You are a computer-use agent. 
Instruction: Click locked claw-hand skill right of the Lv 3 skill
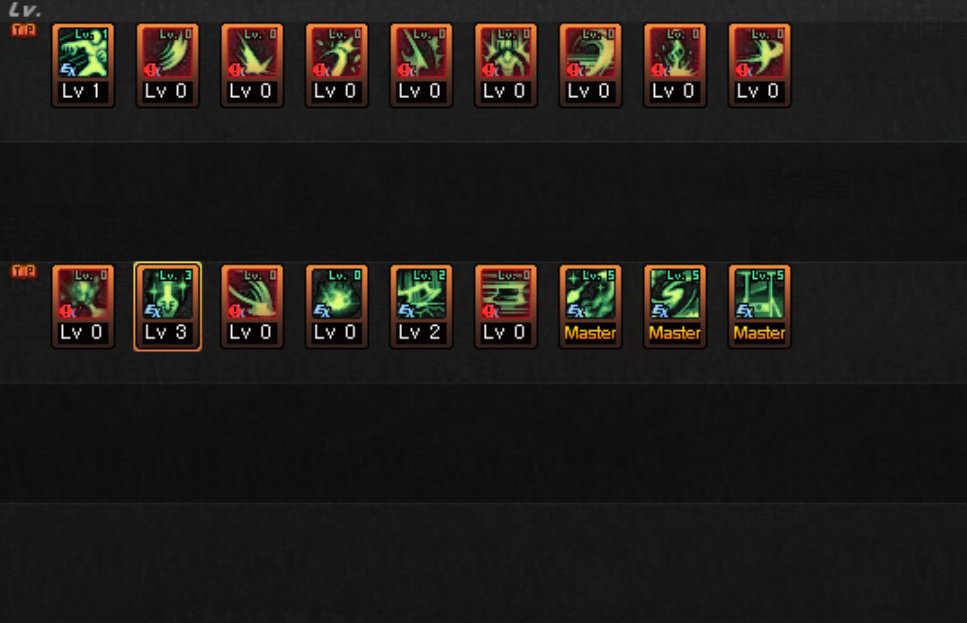(x=252, y=307)
